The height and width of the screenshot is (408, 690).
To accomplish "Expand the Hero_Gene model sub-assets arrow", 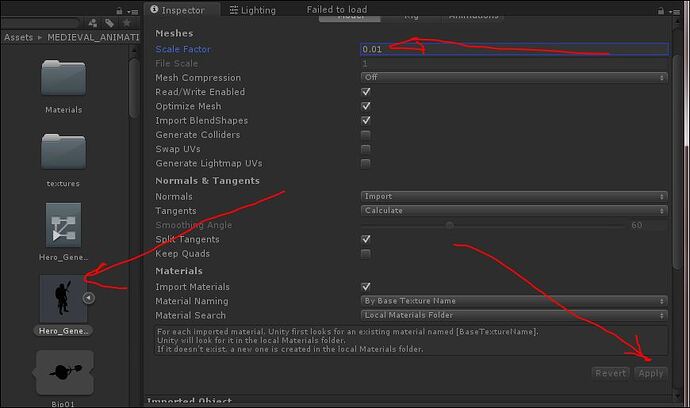I will click(89, 298).
